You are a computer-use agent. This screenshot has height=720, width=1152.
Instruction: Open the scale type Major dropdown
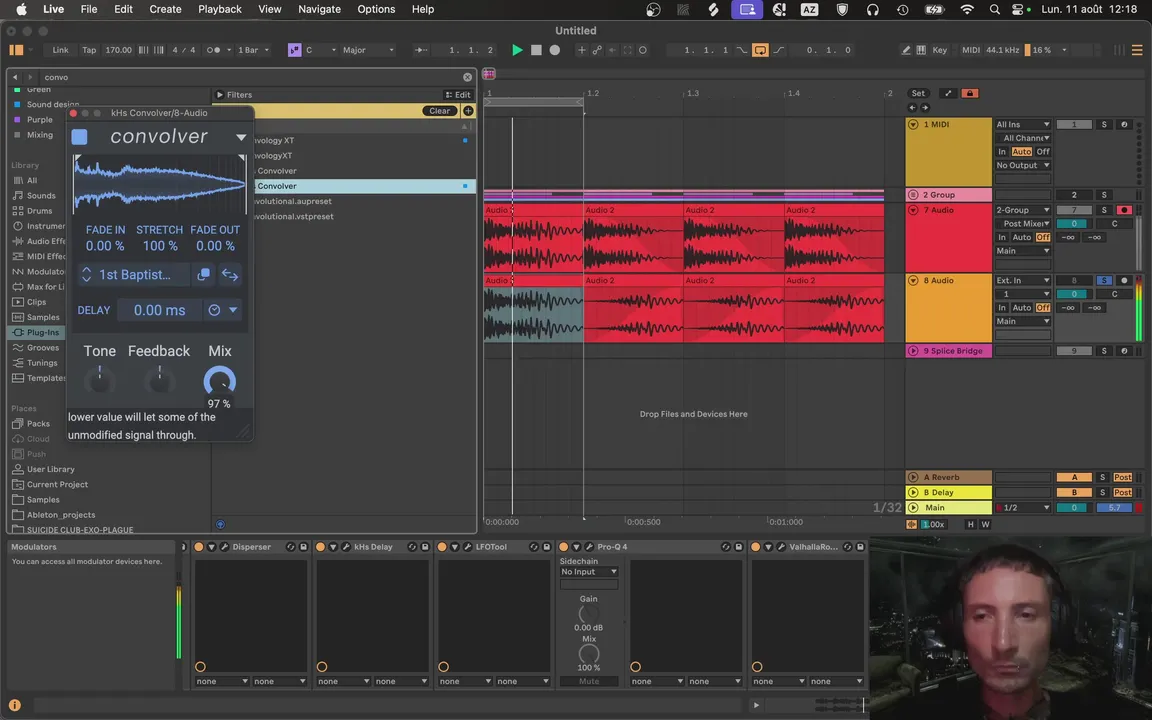coord(368,50)
